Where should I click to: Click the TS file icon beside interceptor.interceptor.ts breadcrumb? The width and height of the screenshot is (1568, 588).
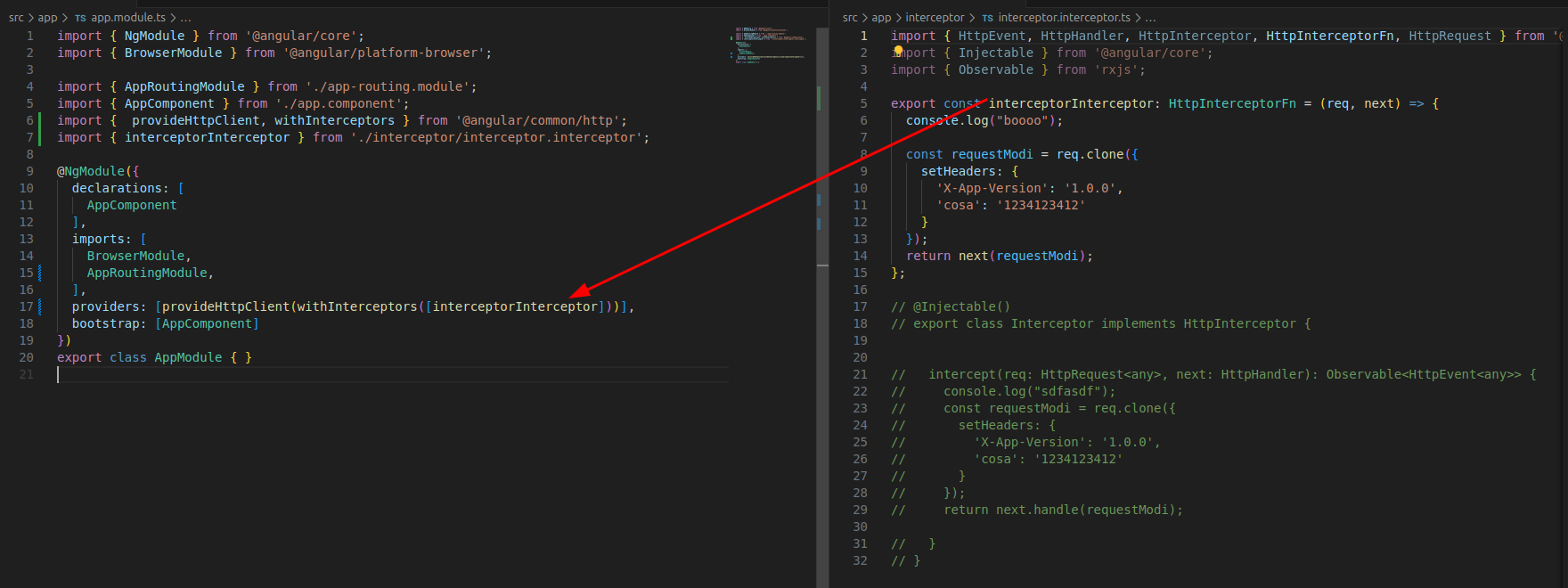click(x=987, y=18)
